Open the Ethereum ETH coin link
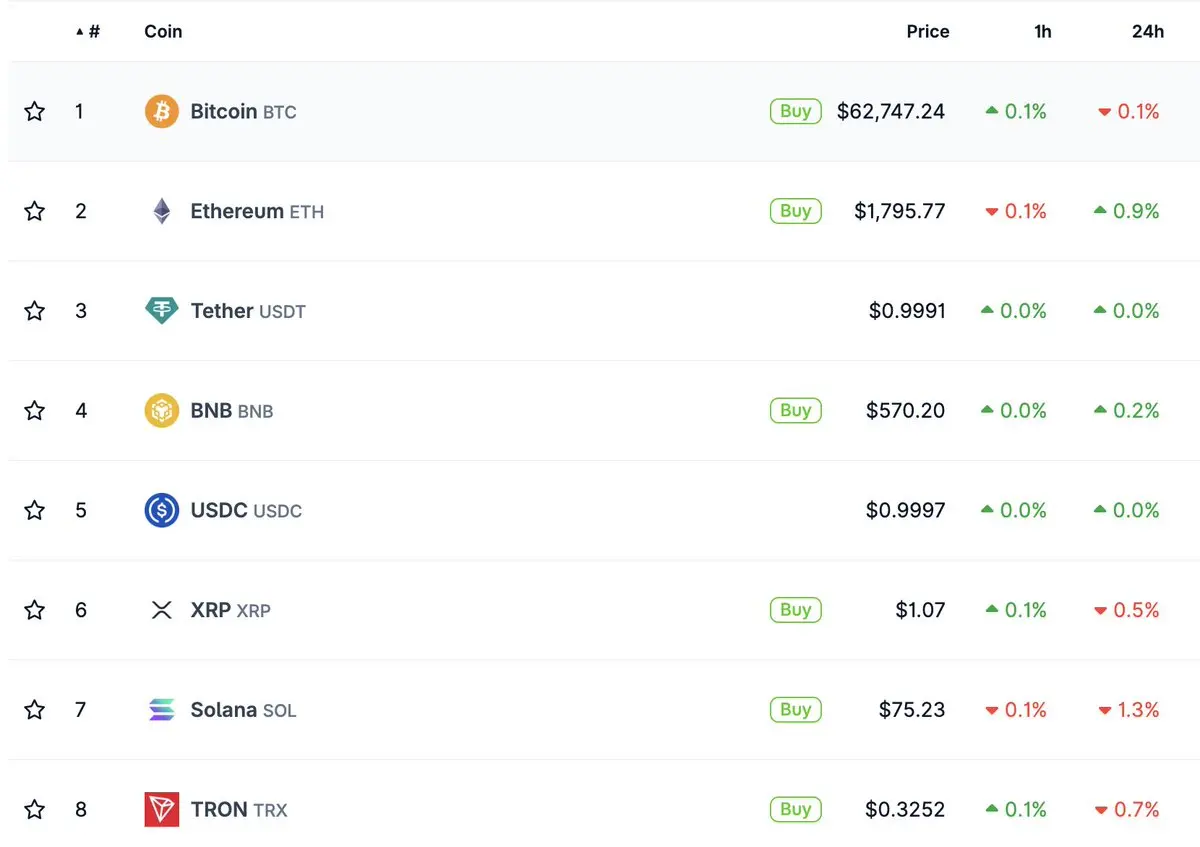The image size is (1200, 847). (257, 211)
